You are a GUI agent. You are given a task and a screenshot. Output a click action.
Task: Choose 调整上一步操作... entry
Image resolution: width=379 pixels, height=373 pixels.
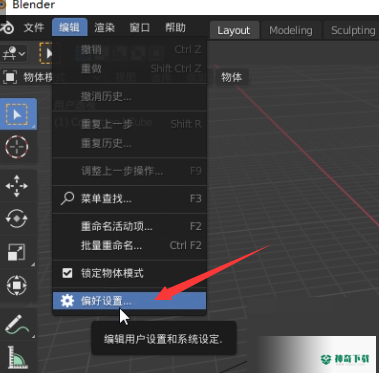pyautogui.click(x=130, y=171)
